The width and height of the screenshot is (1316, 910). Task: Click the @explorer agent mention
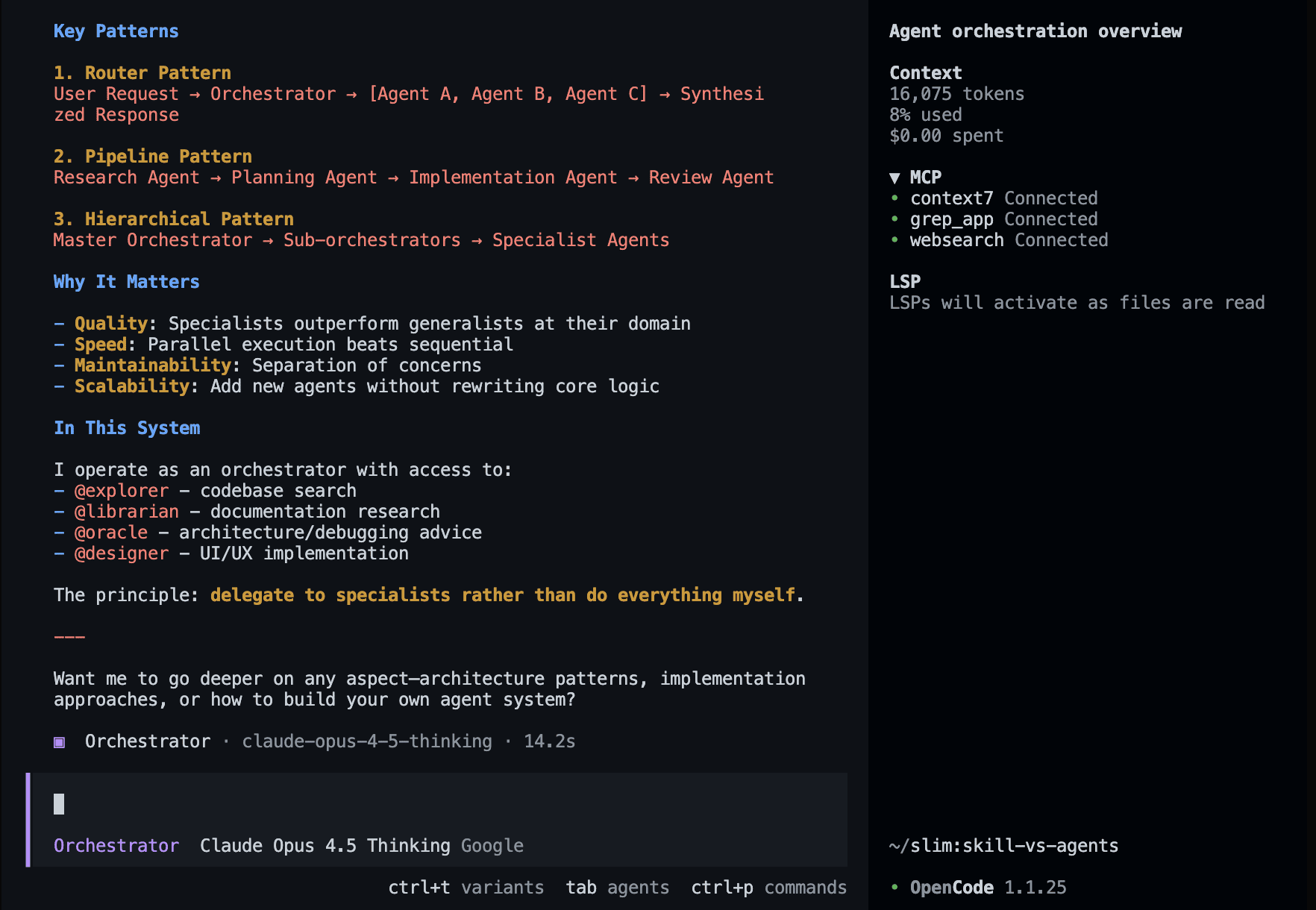[122, 491]
